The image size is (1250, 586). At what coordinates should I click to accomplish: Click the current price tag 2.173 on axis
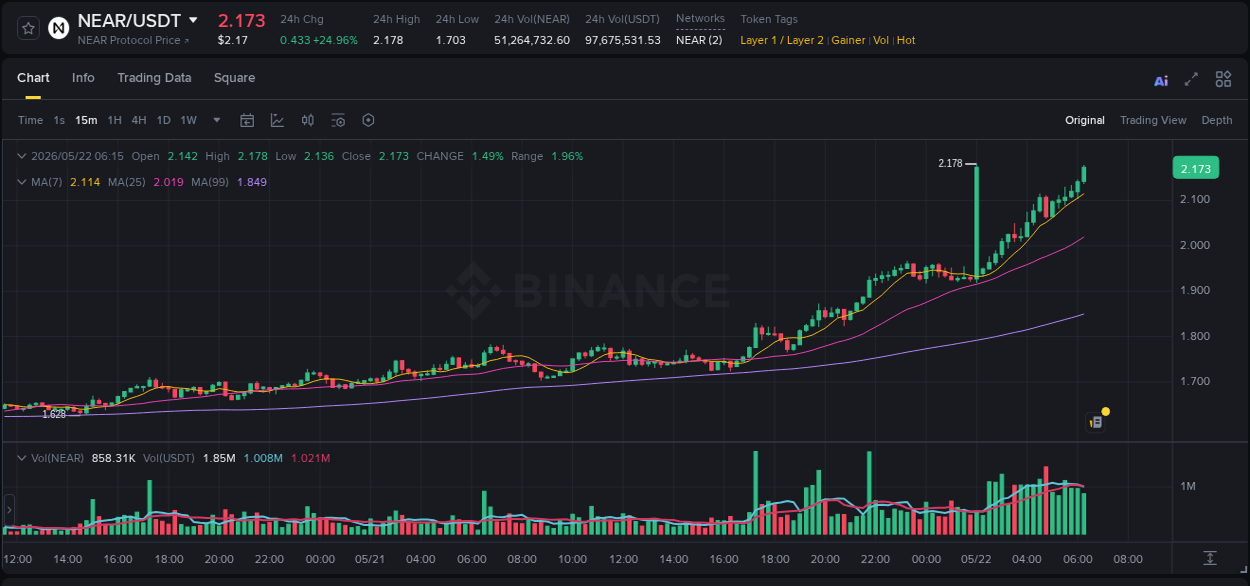pos(1195,169)
